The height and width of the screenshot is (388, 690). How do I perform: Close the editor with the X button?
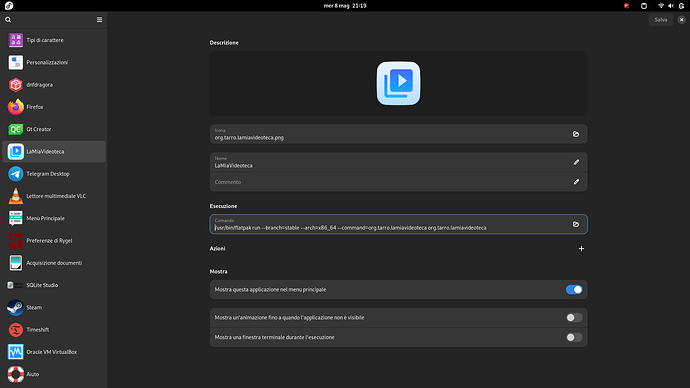point(682,20)
